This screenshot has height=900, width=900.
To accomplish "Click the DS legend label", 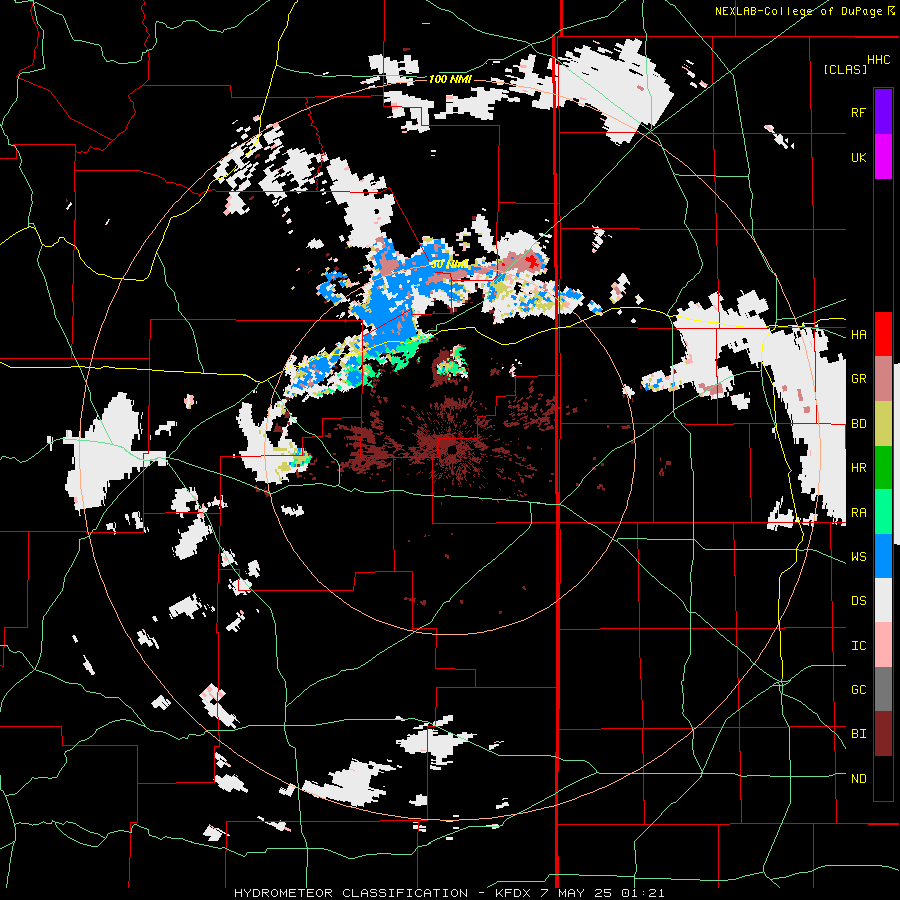I will (x=858, y=601).
